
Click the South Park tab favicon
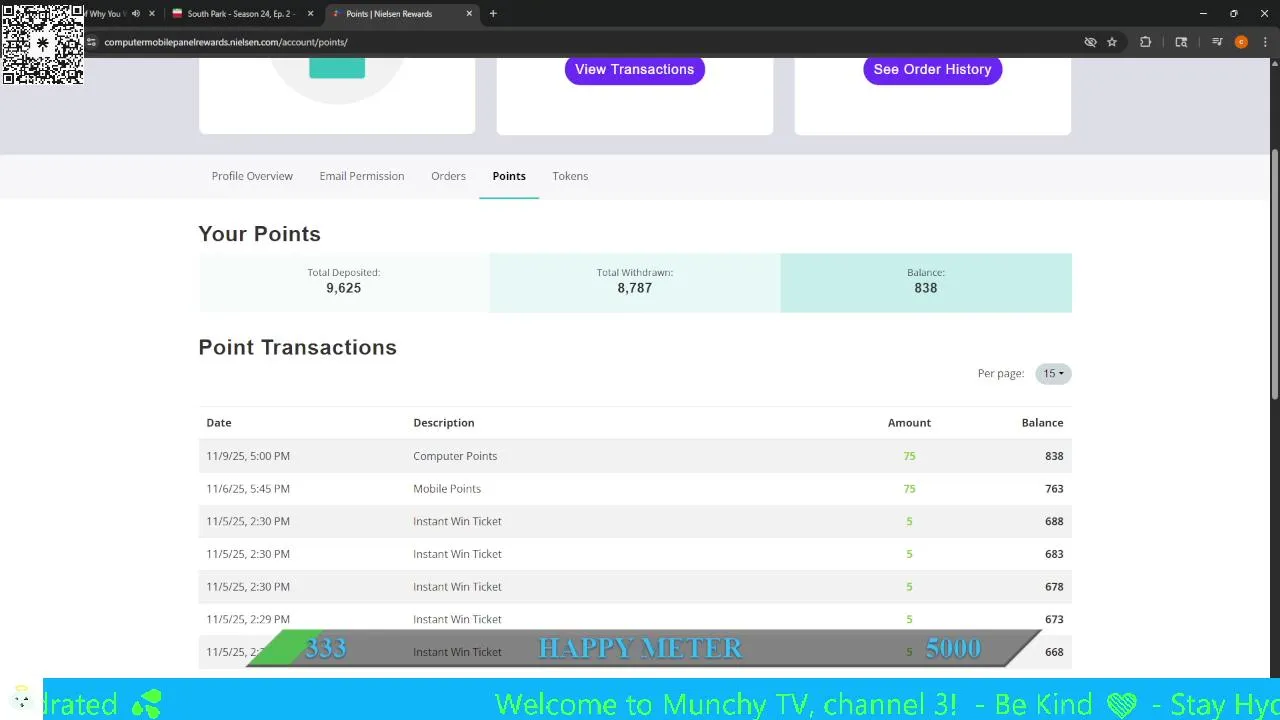[178, 14]
